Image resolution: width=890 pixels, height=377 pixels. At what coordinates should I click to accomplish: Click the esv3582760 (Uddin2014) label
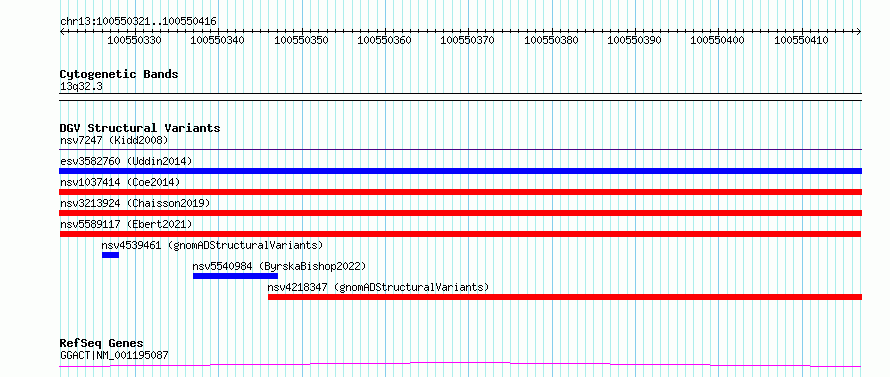126,161
